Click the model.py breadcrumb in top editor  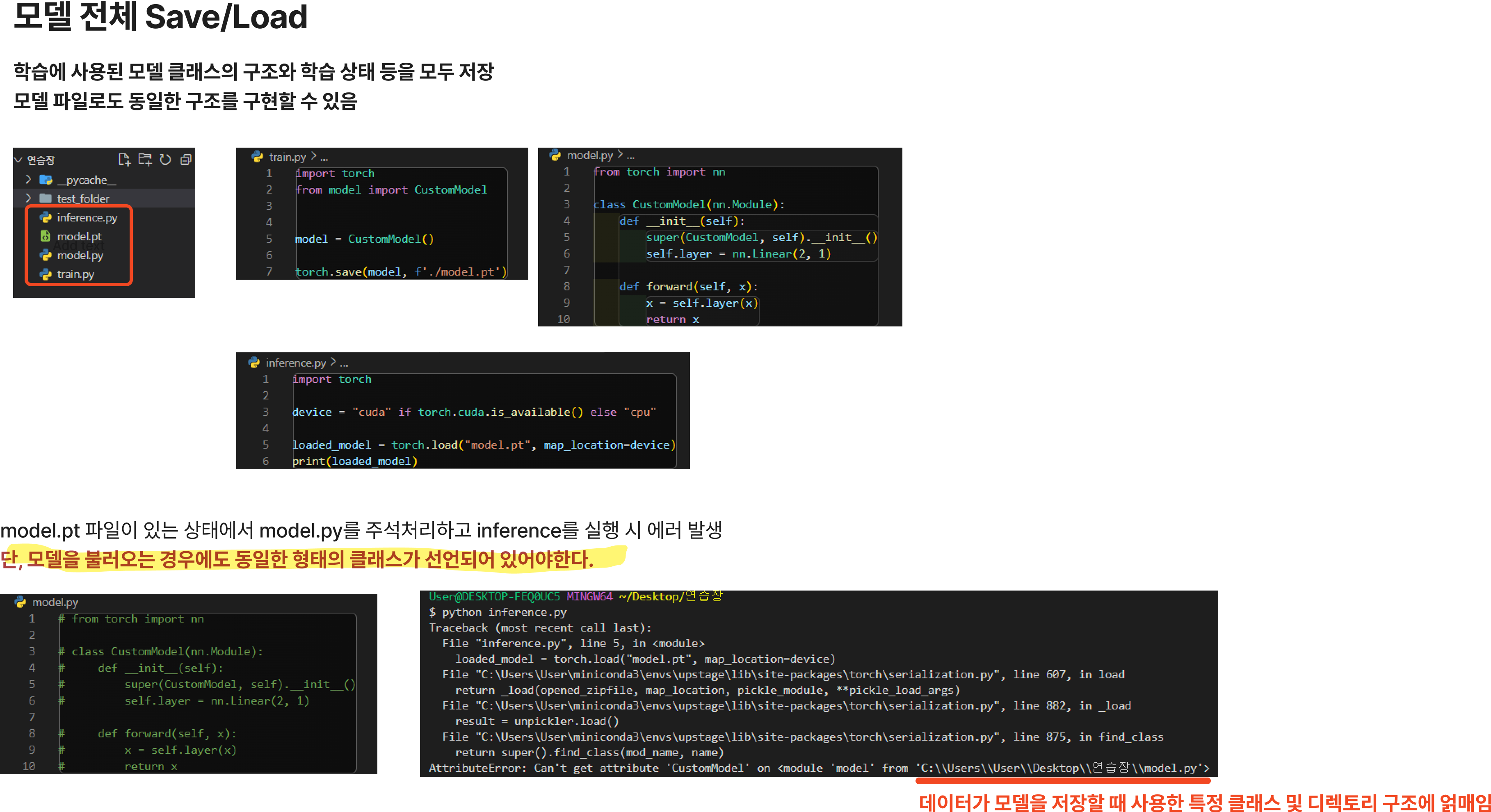[x=589, y=155]
